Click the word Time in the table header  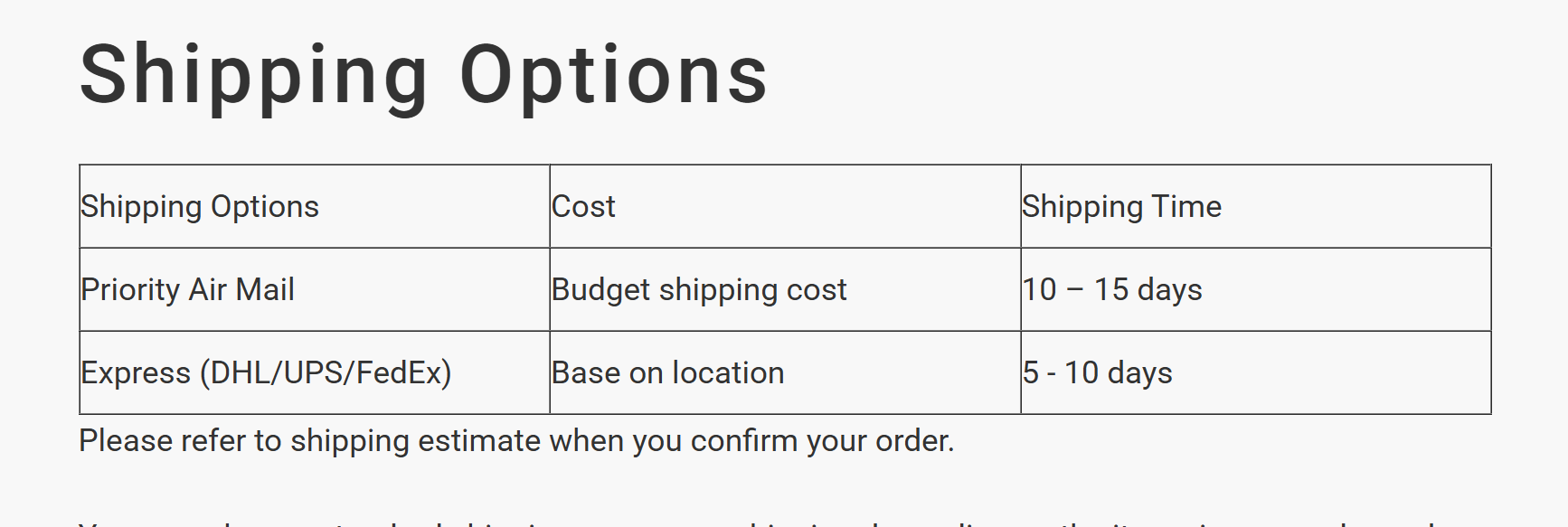point(1186,207)
